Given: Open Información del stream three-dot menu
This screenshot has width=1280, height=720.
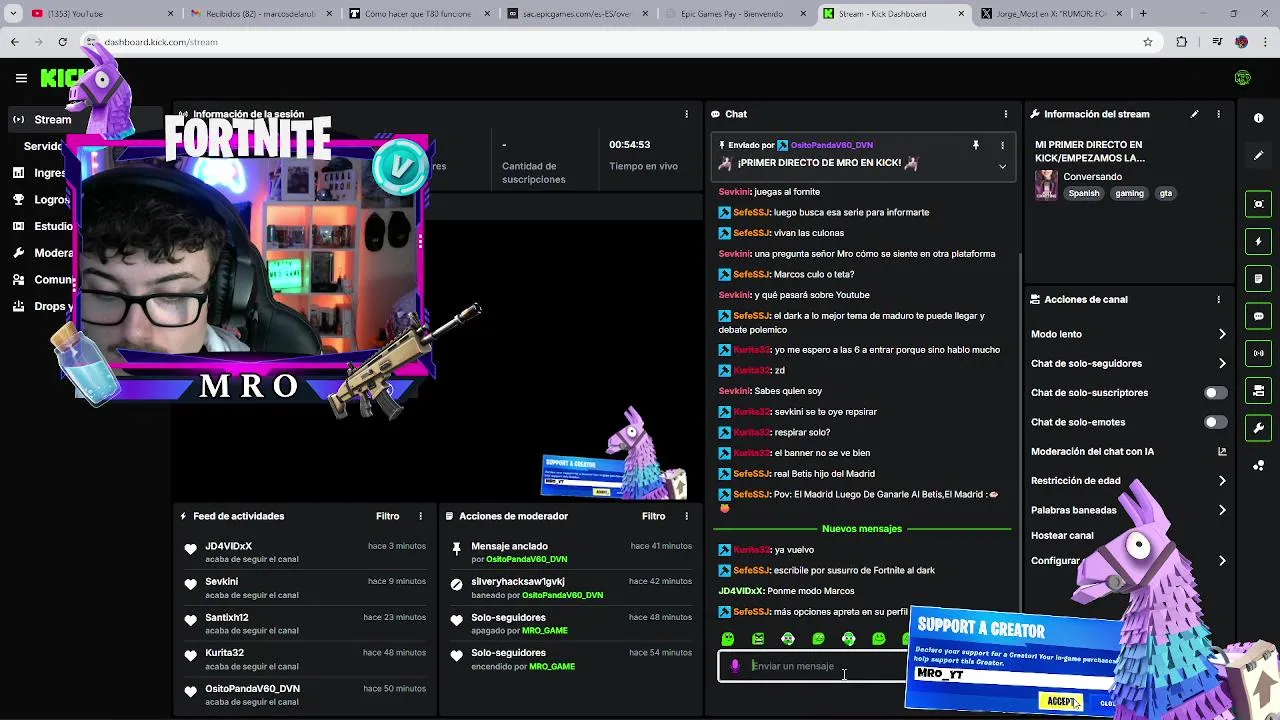Looking at the screenshot, I should click(1218, 114).
